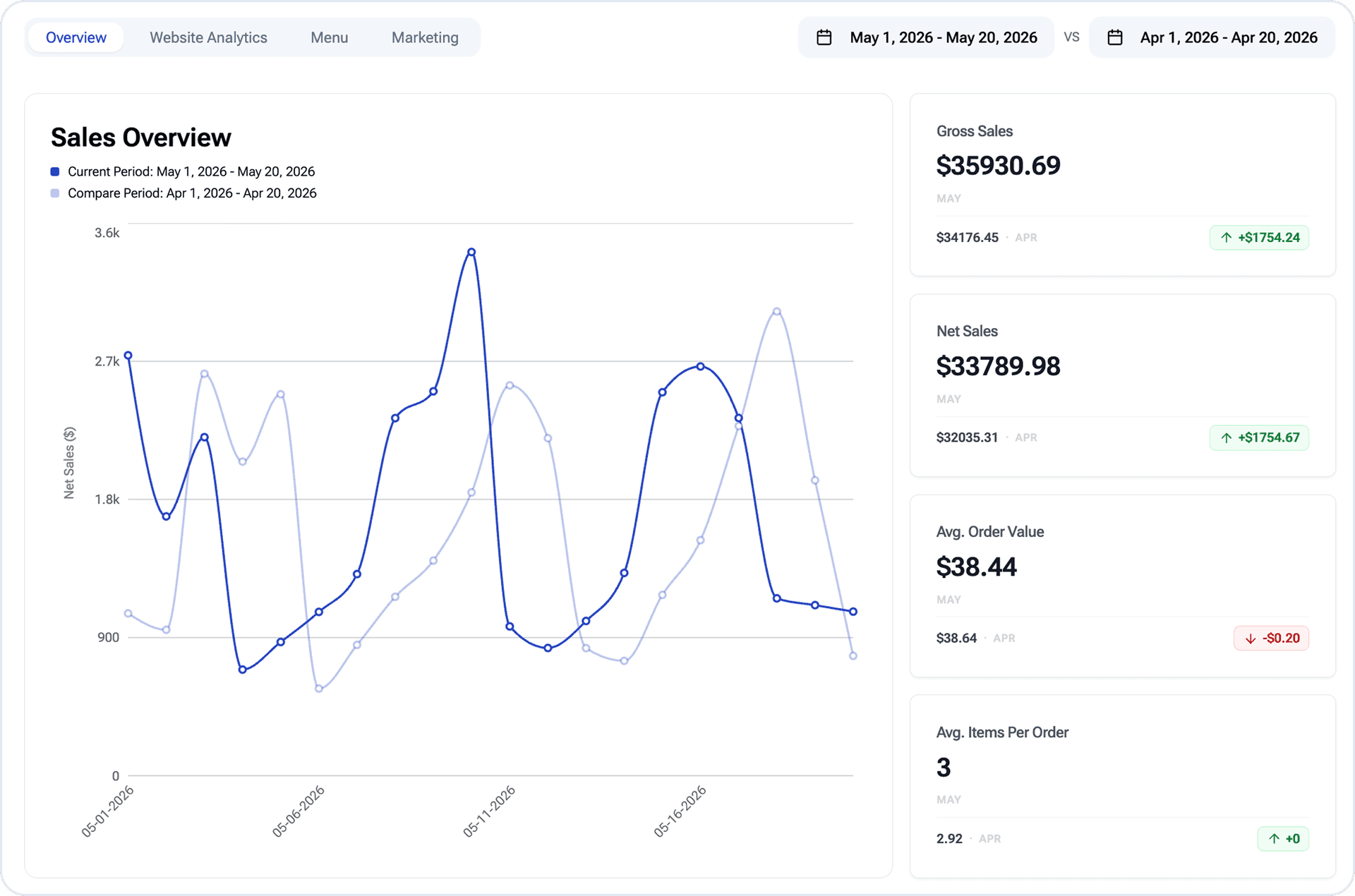This screenshot has height=896, width=1355.
Task: Click the -$0.20 change badge text
Action: 1281,638
